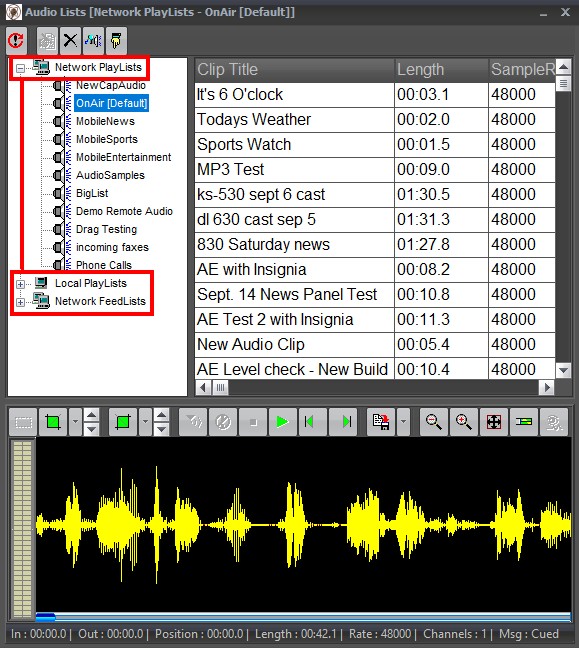Click the skip to end button

(x=343, y=422)
